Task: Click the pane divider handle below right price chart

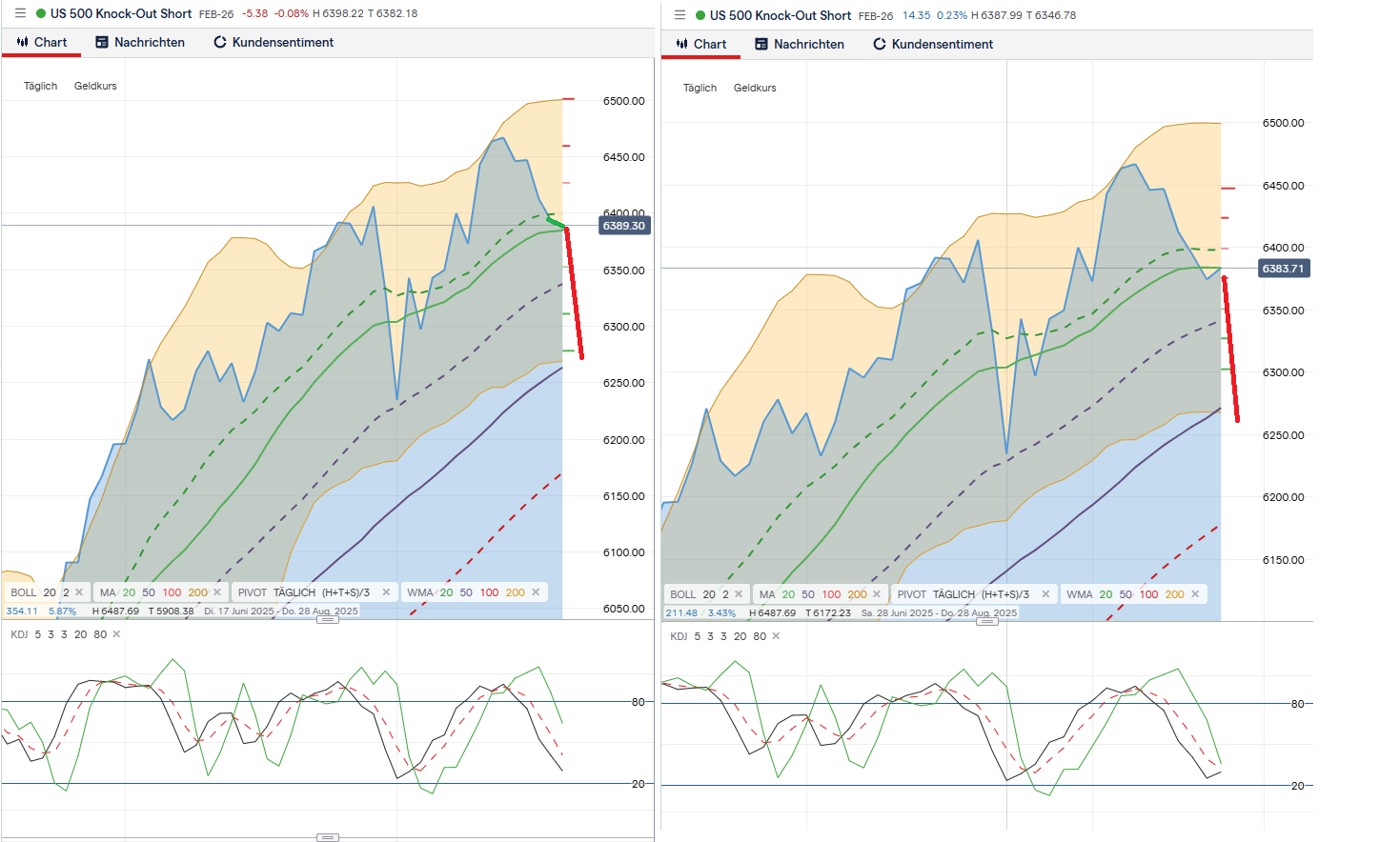Action: point(987,622)
